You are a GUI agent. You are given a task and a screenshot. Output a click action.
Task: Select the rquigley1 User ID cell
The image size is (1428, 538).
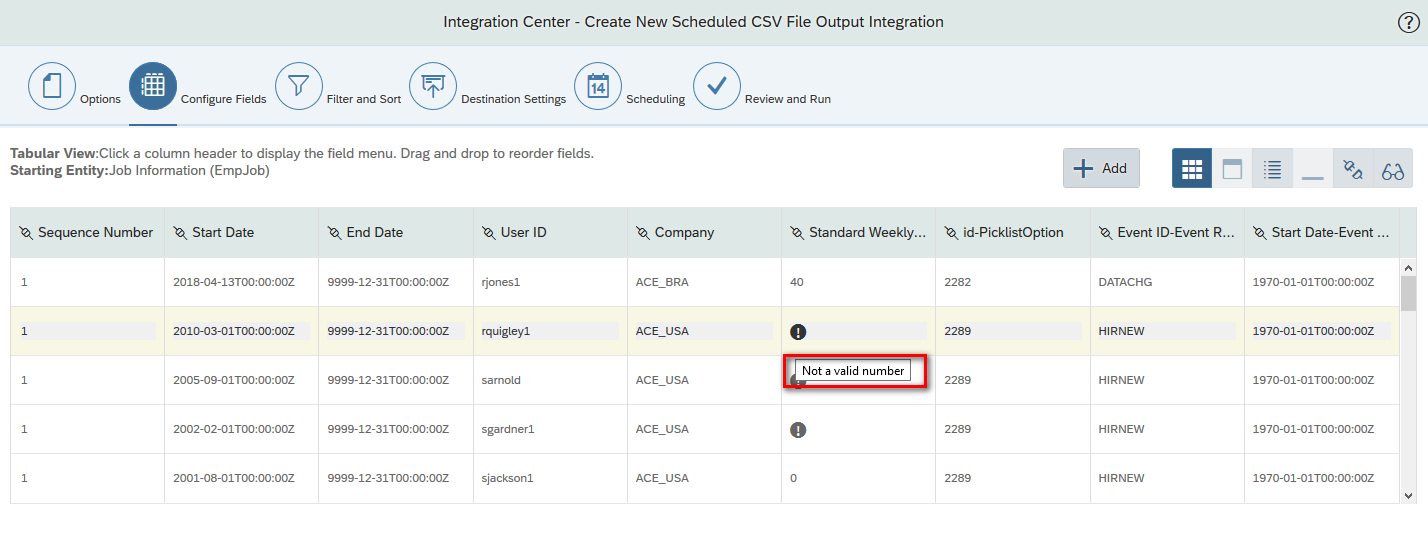coord(550,331)
